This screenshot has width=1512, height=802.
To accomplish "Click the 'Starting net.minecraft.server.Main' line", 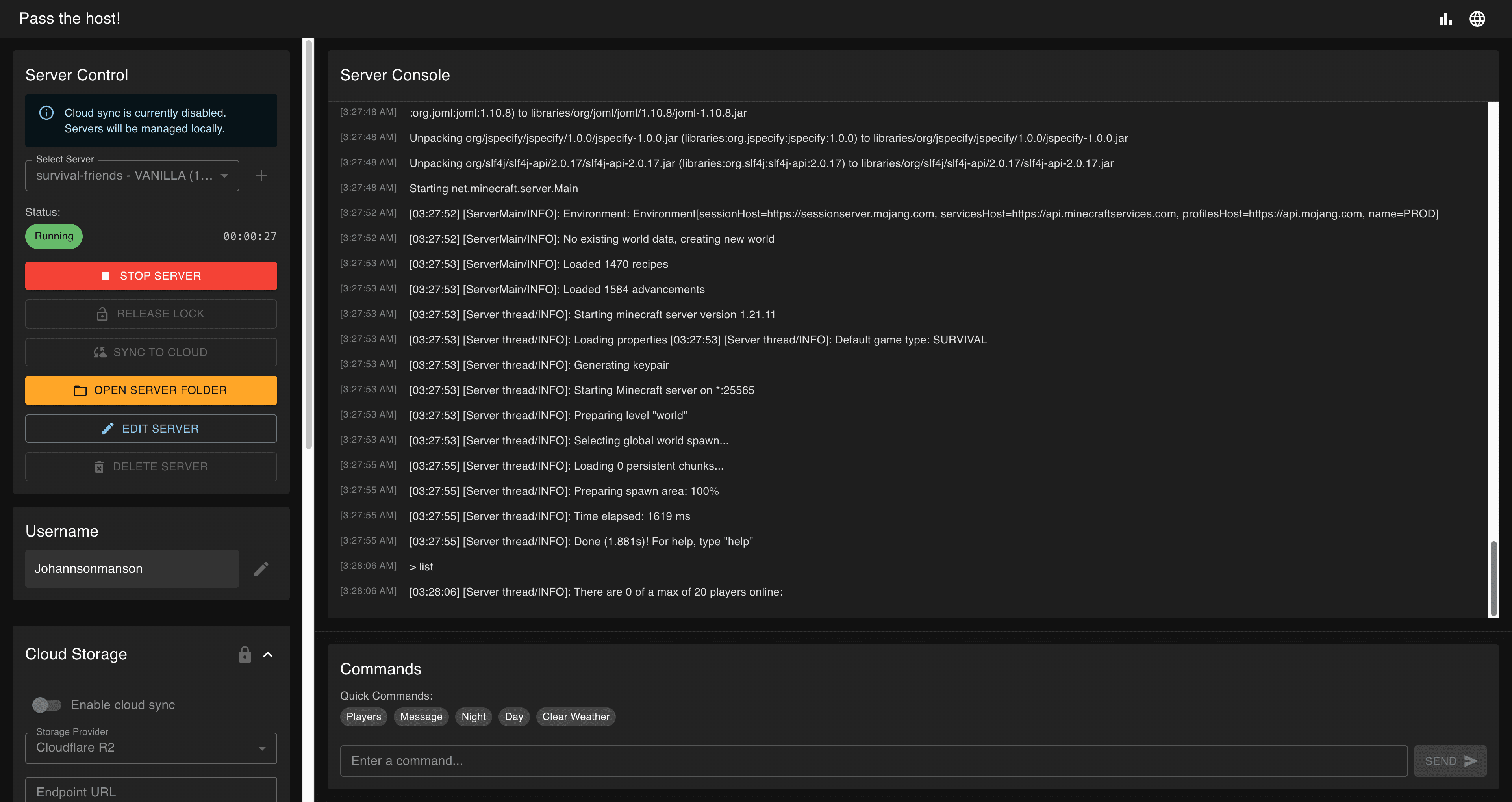I will click(494, 188).
